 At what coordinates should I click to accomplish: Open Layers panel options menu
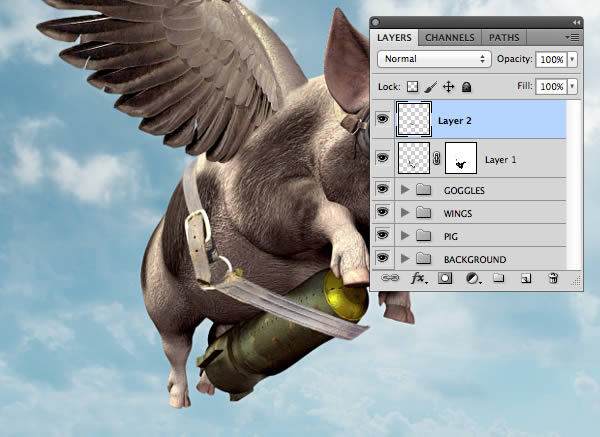572,37
